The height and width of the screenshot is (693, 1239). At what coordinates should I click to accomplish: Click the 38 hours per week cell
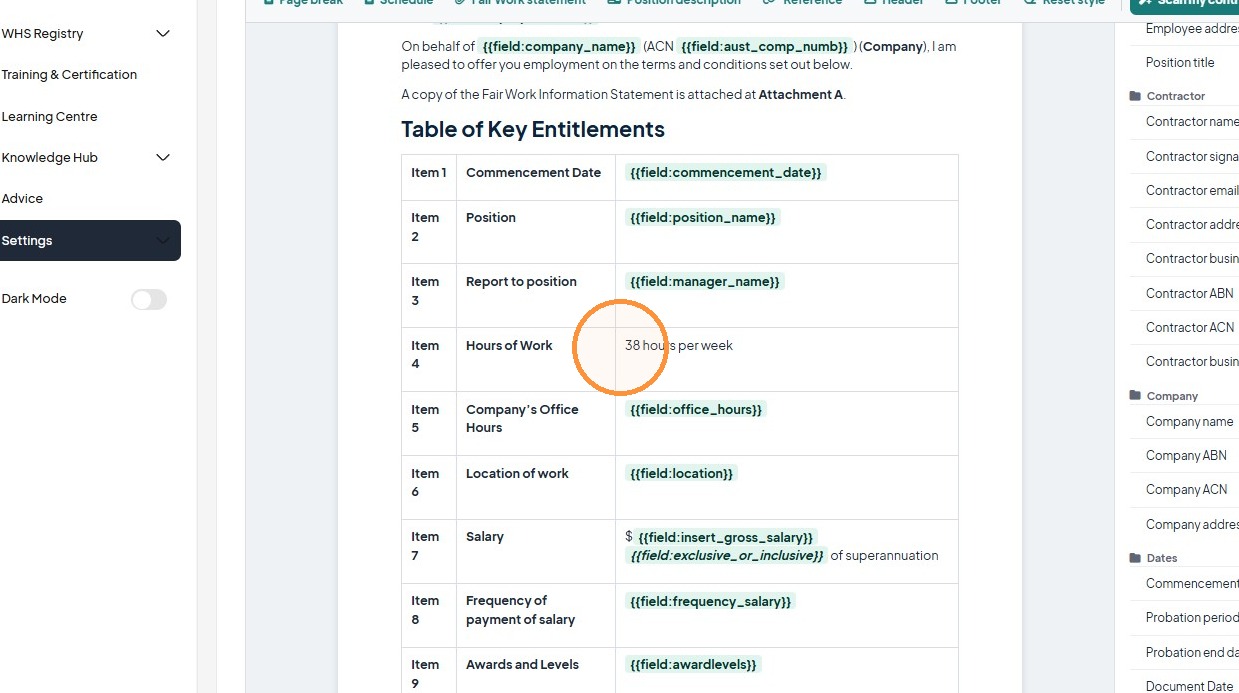tap(679, 346)
